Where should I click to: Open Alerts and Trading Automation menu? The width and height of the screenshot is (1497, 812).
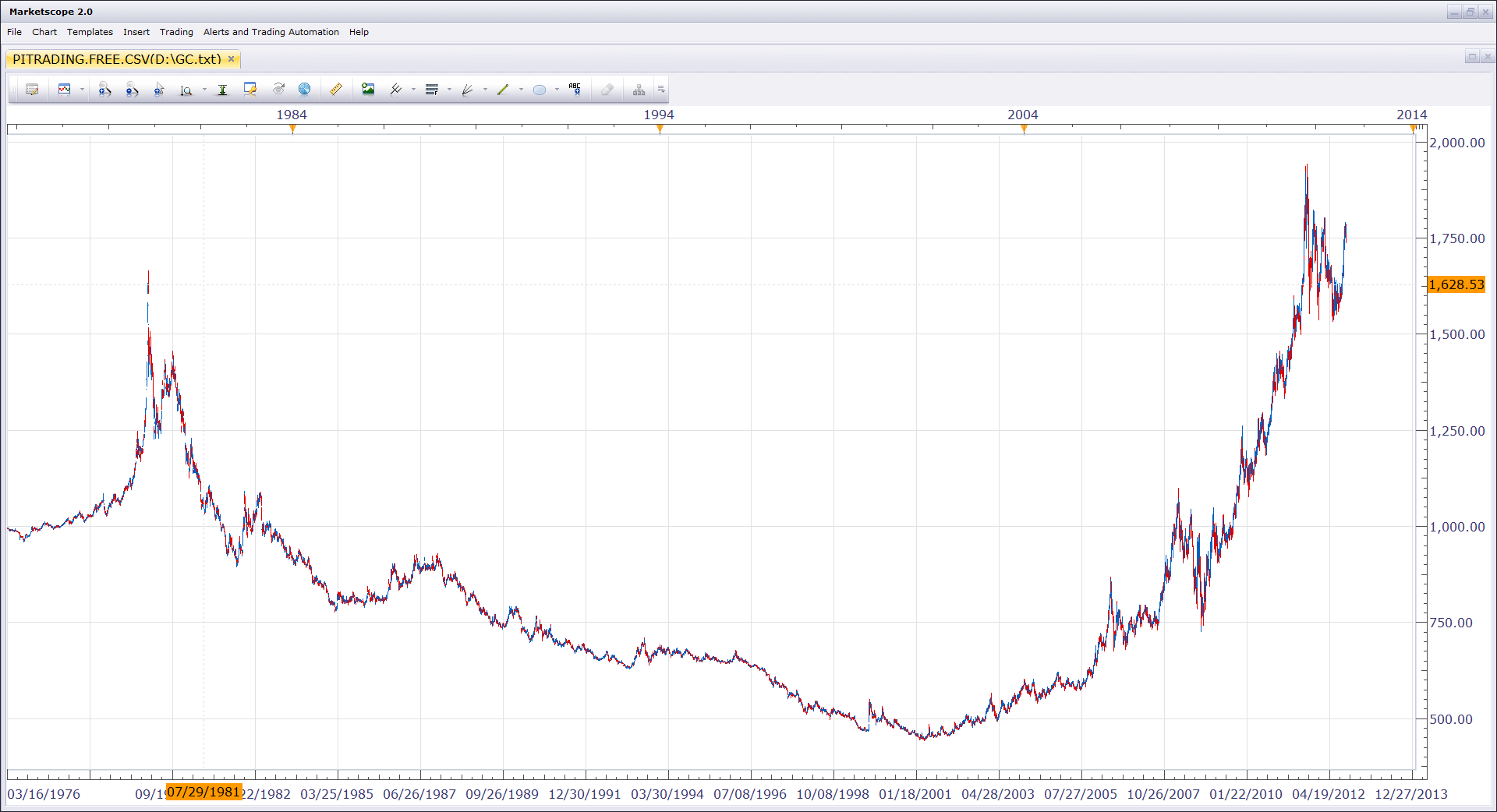(x=271, y=32)
